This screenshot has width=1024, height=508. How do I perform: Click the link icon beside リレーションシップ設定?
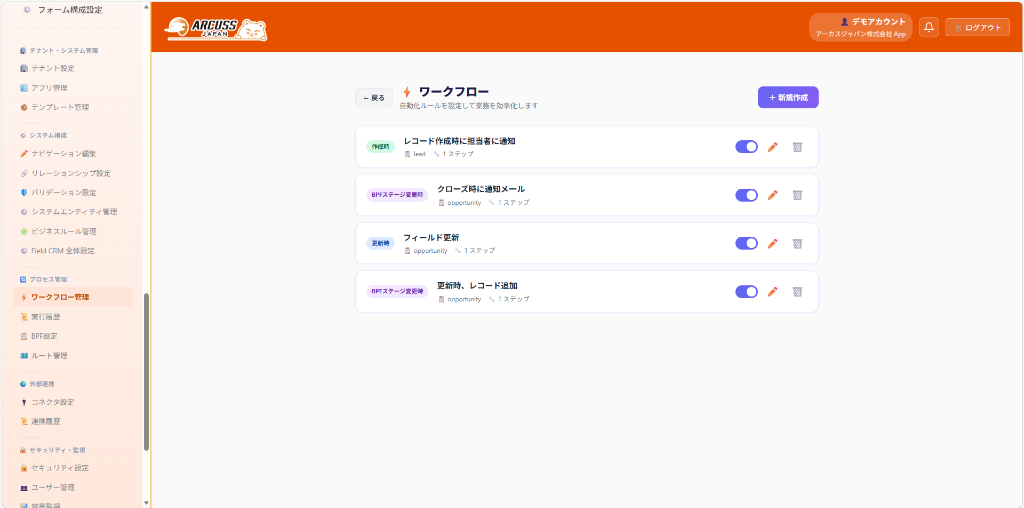coord(24,173)
